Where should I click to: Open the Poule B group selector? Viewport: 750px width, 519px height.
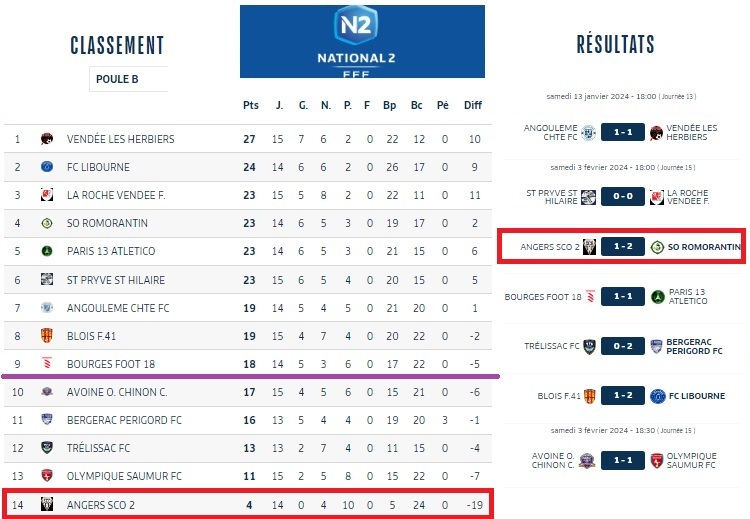coord(126,79)
